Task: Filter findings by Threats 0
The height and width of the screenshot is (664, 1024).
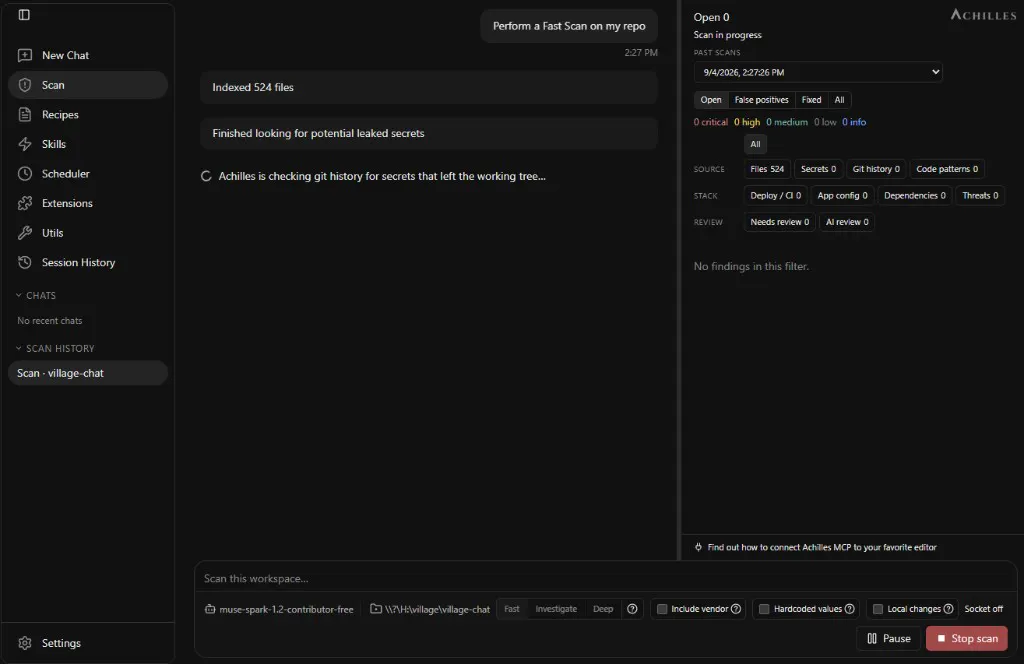Action: click(980, 196)
